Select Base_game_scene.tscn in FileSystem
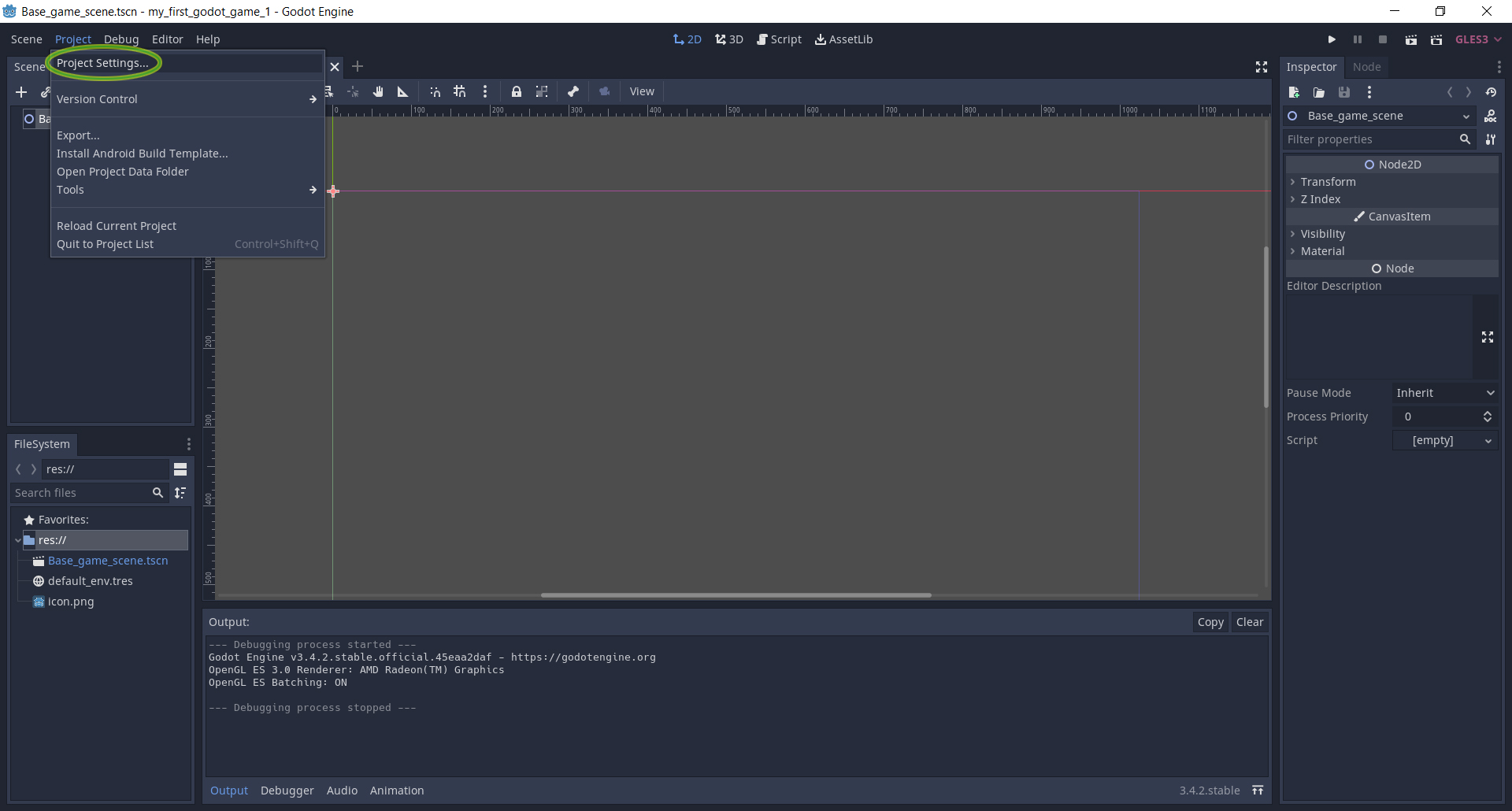The height and width of the screenshot is (811, 1512). 108,561
